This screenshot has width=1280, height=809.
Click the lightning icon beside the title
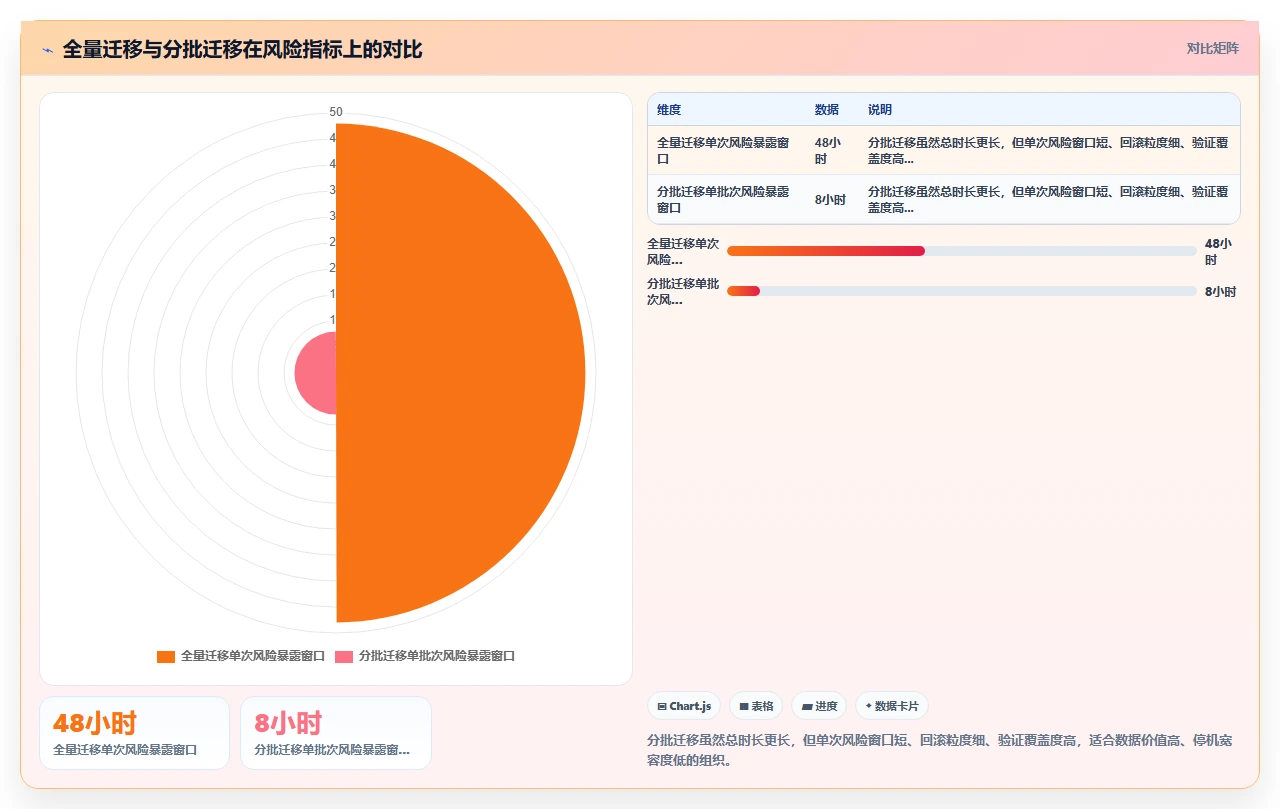point(47,50)
